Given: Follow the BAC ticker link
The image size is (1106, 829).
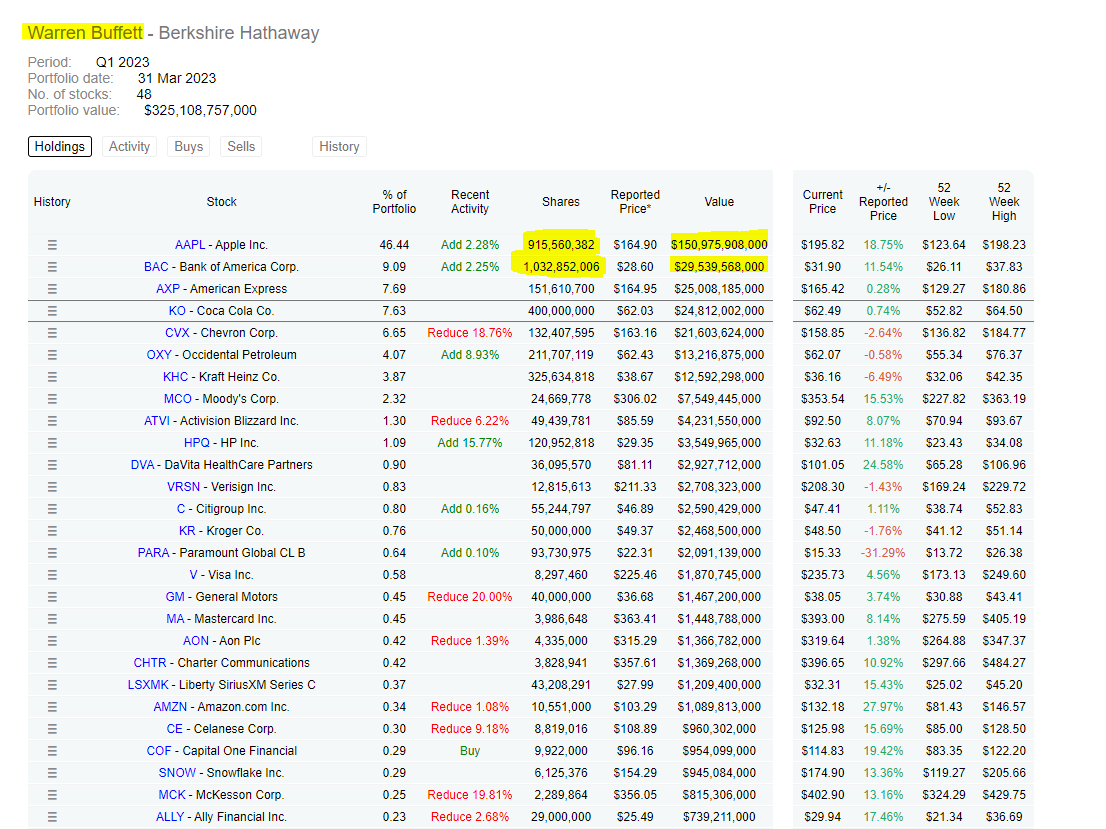Looking at the screenshot, I should point(156,267).
